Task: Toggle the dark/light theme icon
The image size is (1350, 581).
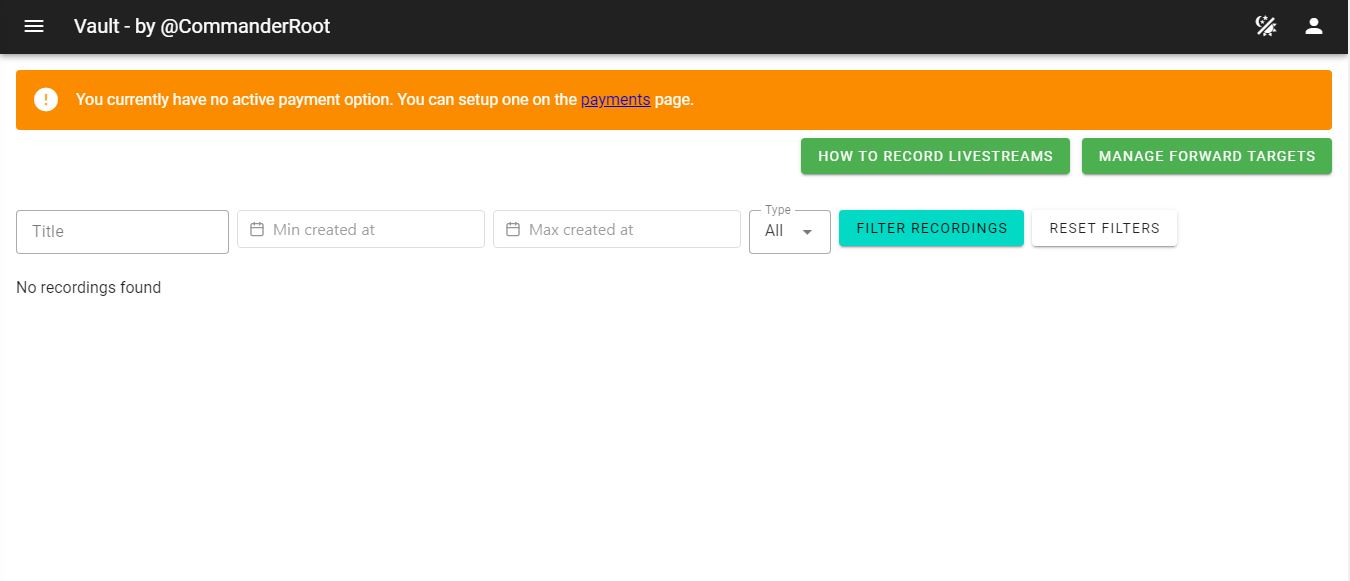Action: [x=1266, y=26]
